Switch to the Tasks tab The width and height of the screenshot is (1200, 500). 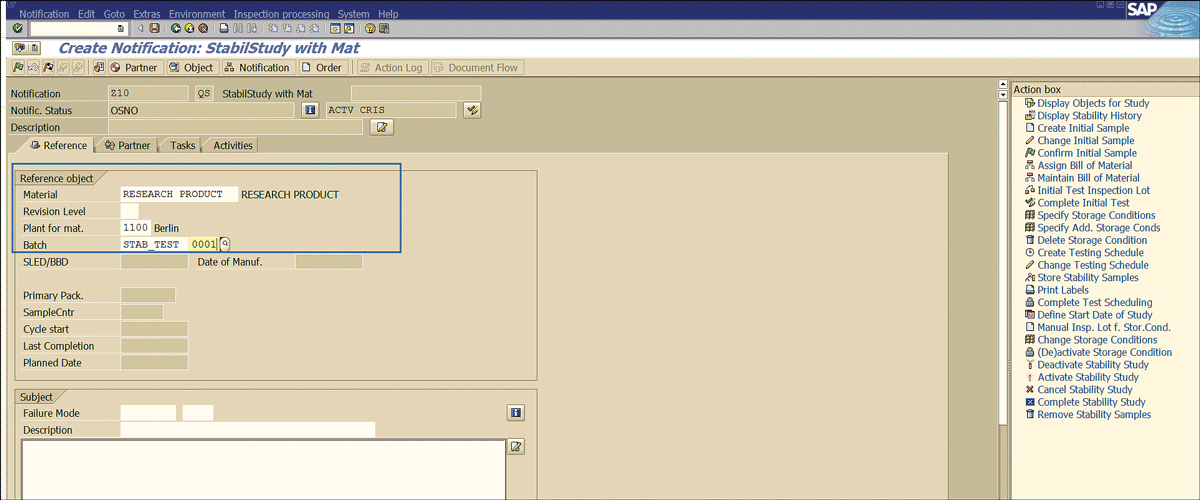(181, 145)
